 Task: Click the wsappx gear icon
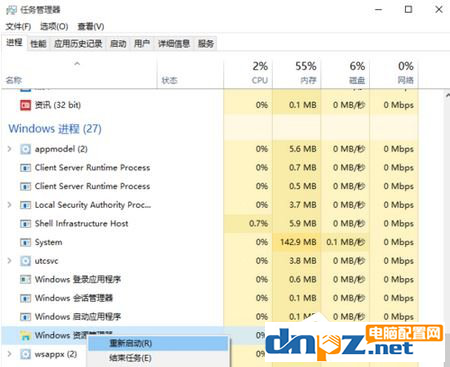(25, 354)
